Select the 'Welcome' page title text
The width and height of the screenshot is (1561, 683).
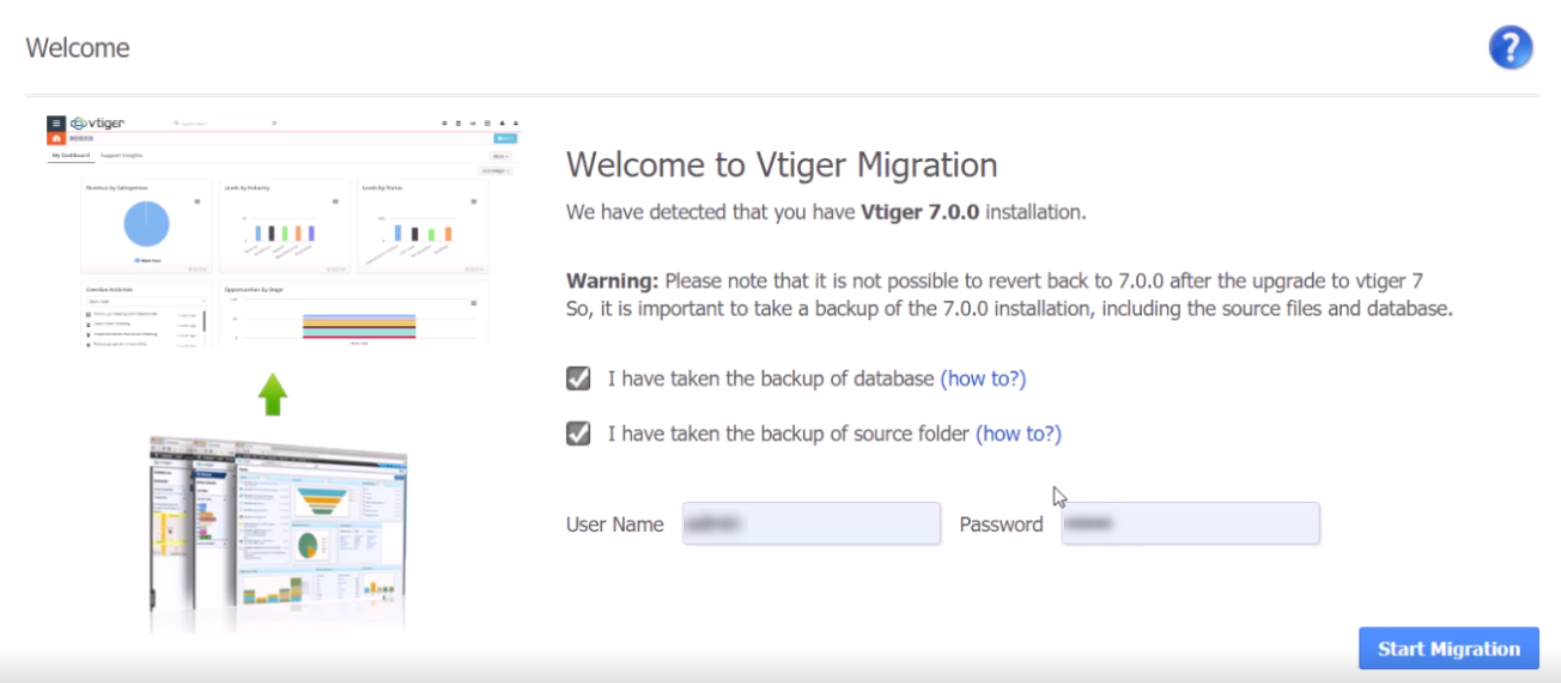click(x=77, y=48)
